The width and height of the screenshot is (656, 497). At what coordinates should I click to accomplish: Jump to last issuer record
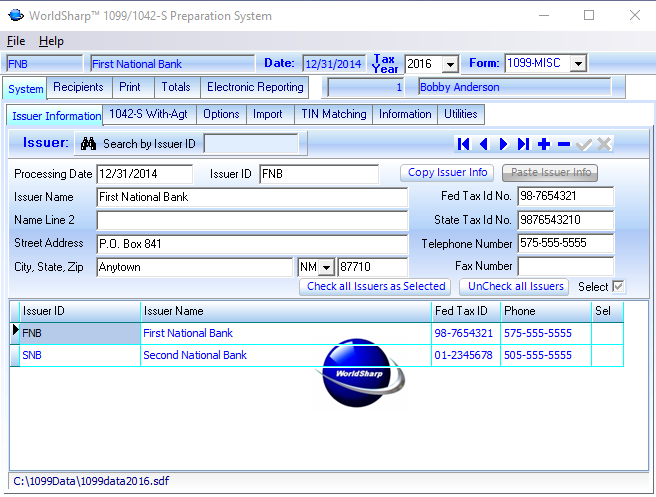524,144
